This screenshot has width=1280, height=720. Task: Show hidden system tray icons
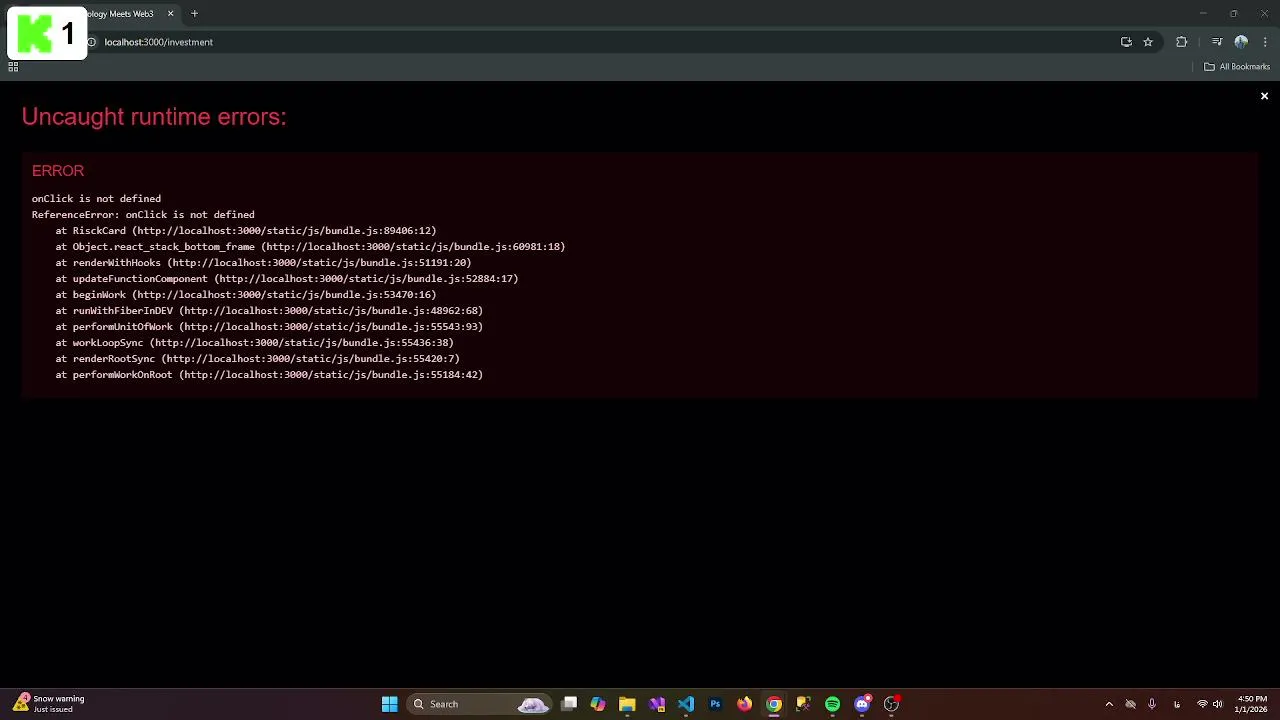(1109, 704)
